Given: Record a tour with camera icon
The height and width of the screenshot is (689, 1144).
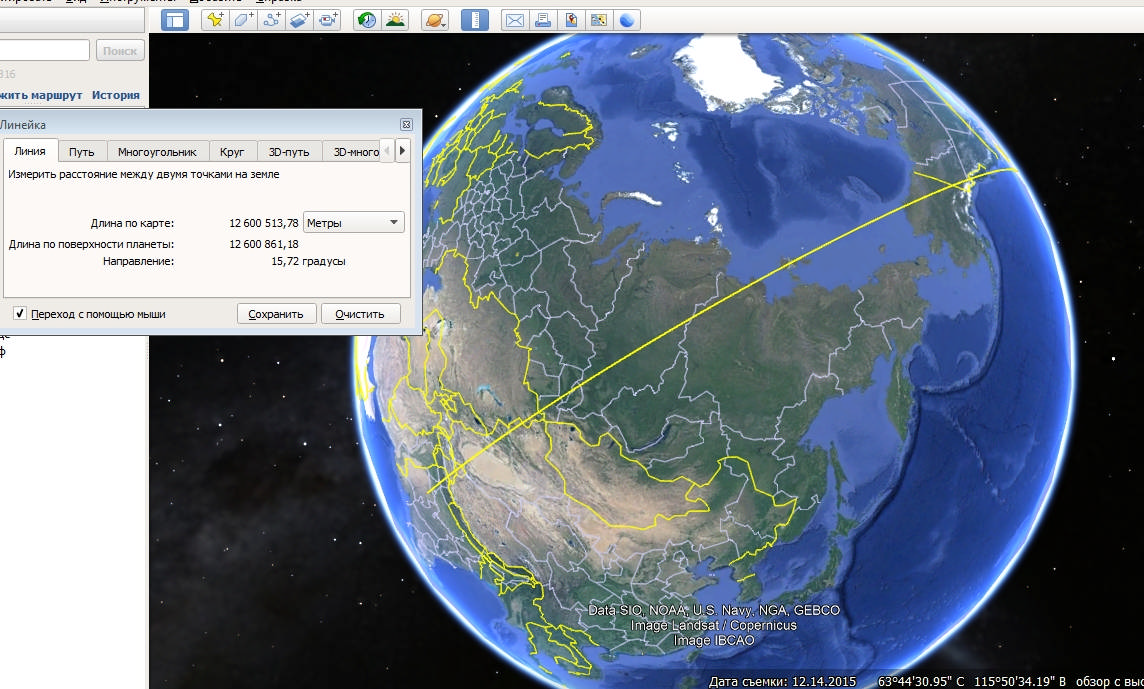Looking at the screenshot, I should tap(328, 20).
